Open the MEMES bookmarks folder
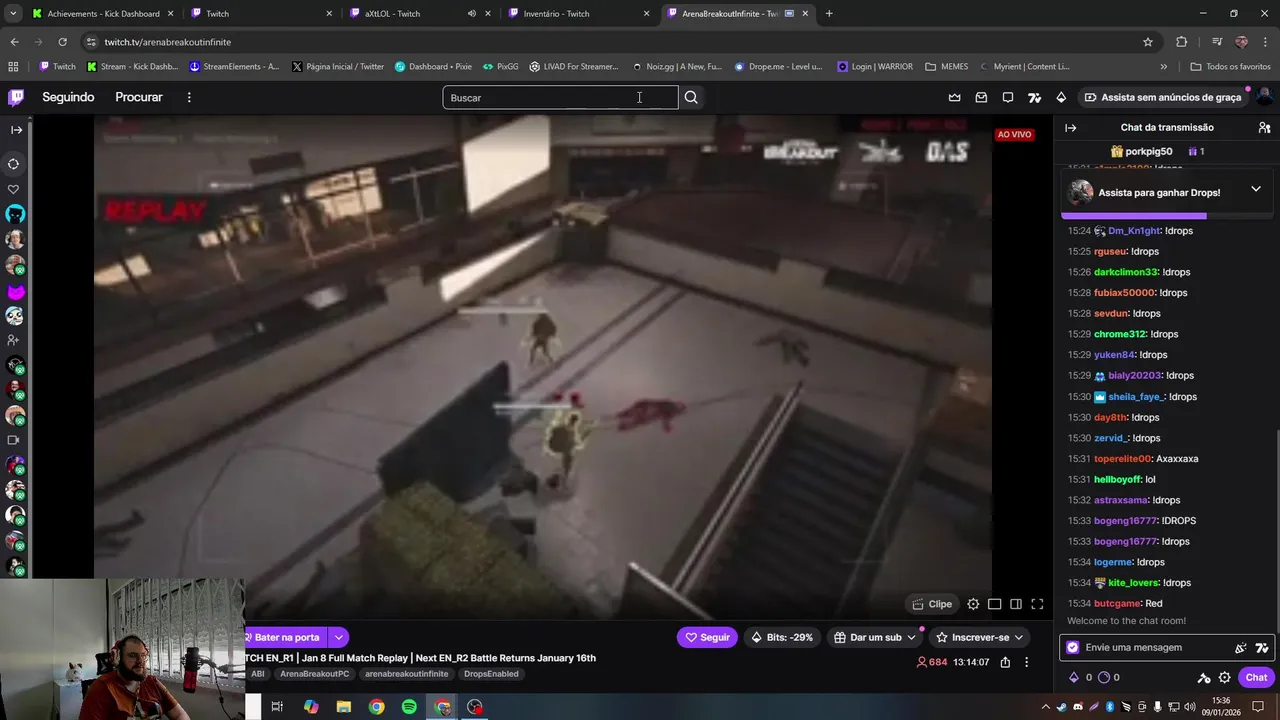1280x720 pixels. tap(947, 67)
